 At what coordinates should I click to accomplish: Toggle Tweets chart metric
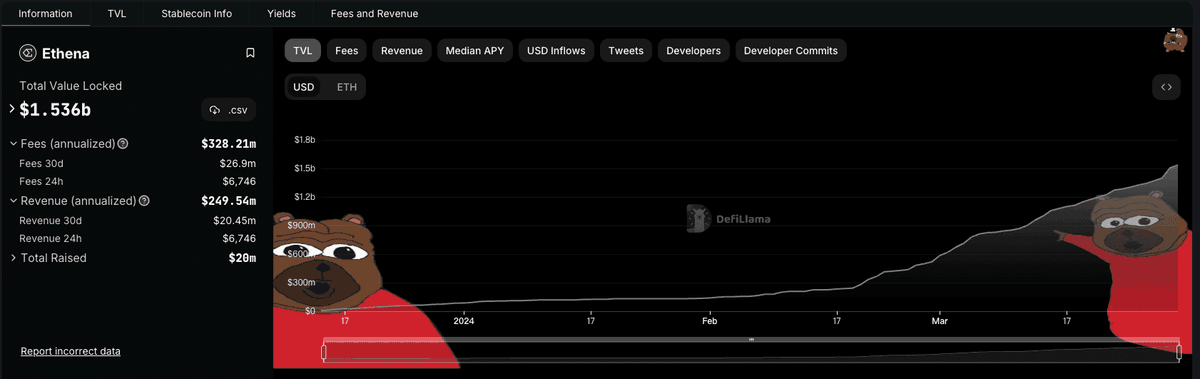[626, 50]
